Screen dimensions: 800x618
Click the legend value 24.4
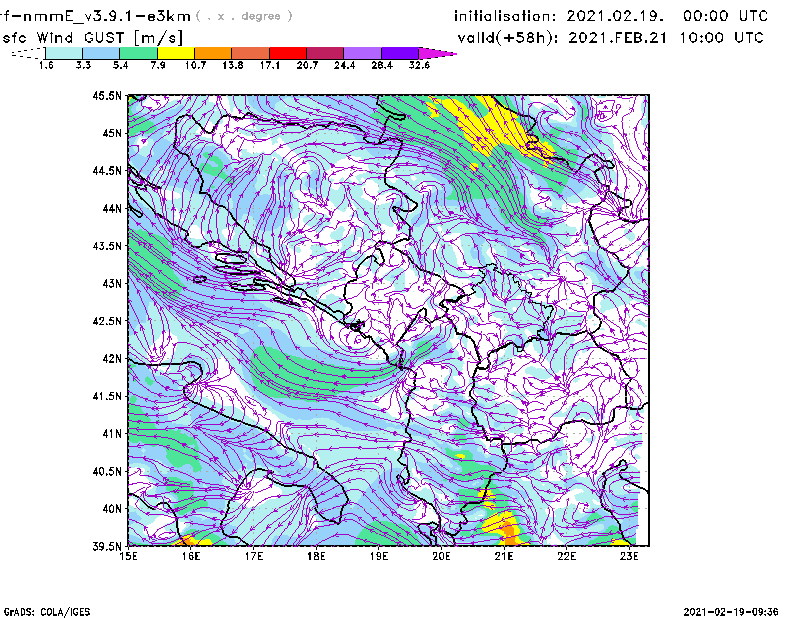tap(344, 65)
